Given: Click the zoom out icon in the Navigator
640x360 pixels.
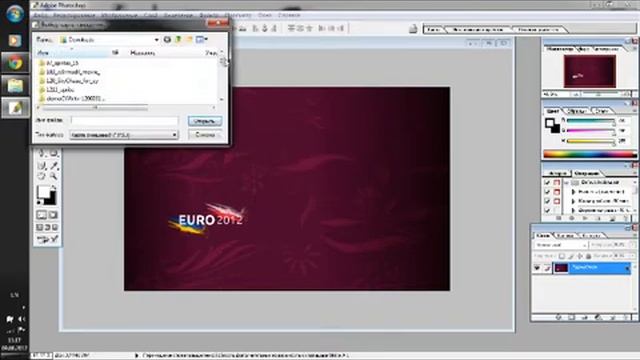Looking at the screenshot, I should point(575,94).
